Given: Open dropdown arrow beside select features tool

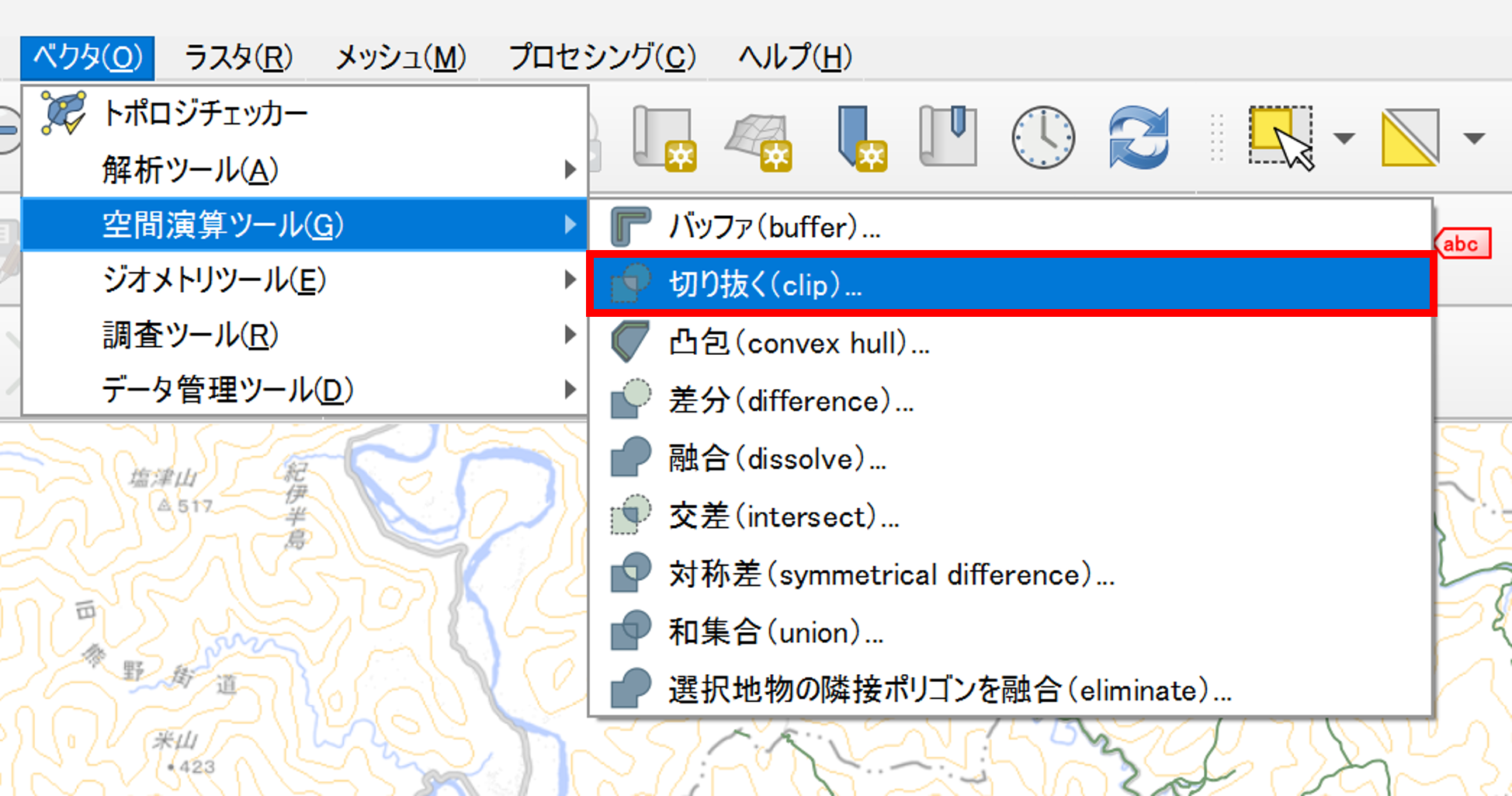Looking at the screenshot, I should click(x=1344, y=139).
